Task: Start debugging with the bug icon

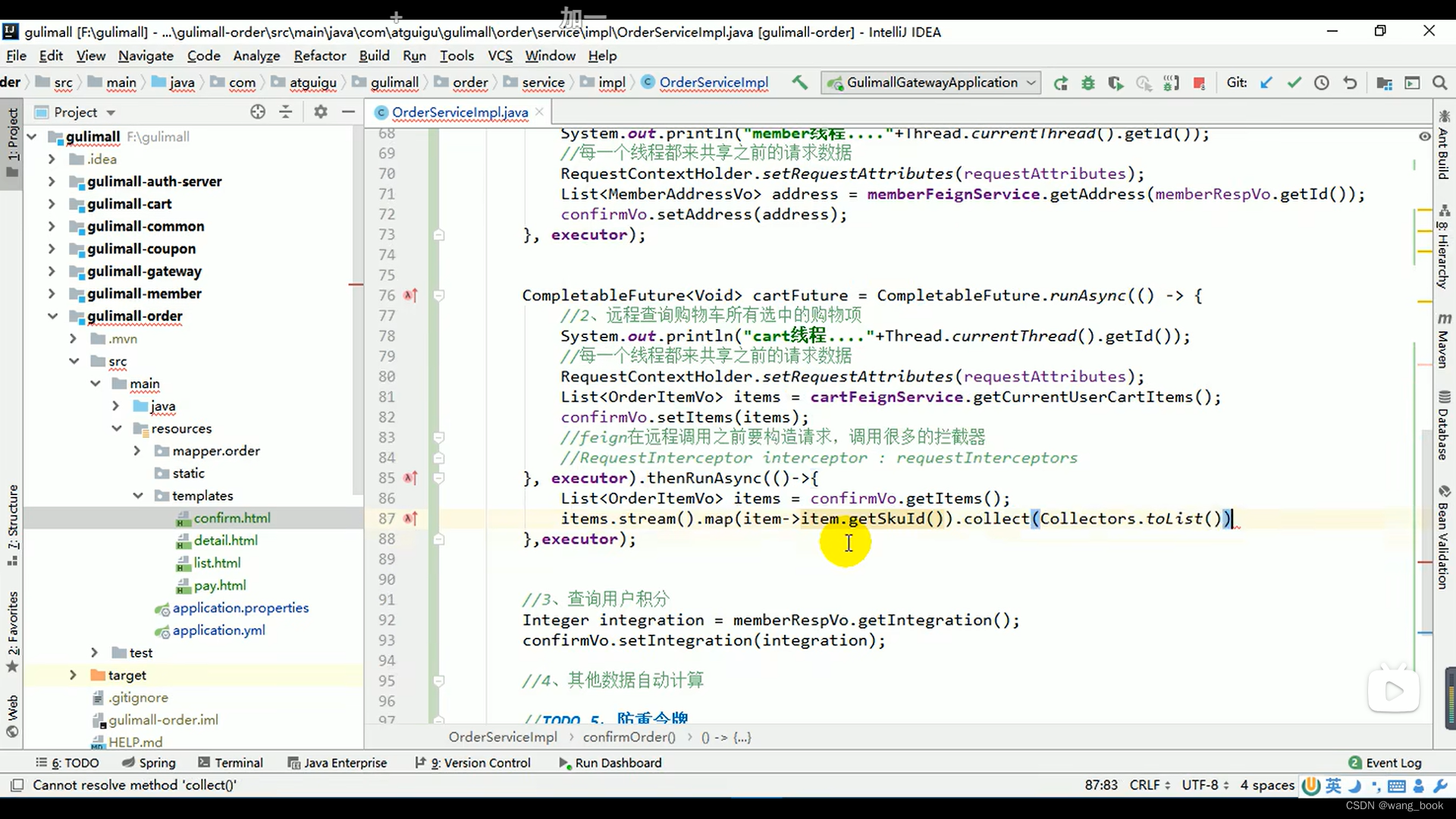Action: click(x=1087, y=83)
